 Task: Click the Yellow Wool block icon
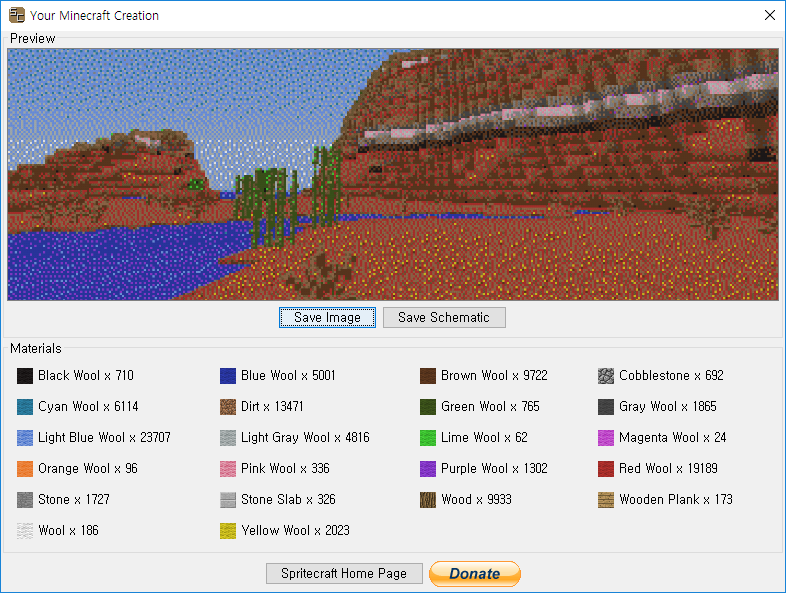[228, 531]
